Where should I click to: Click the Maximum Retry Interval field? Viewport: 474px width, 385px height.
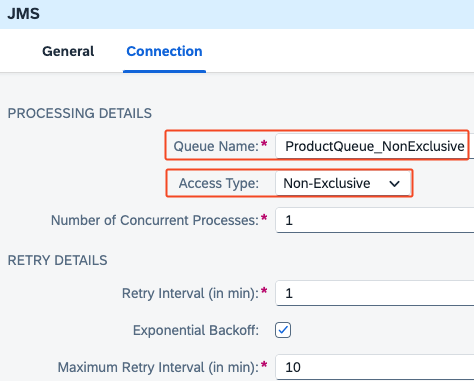(375, 367)
